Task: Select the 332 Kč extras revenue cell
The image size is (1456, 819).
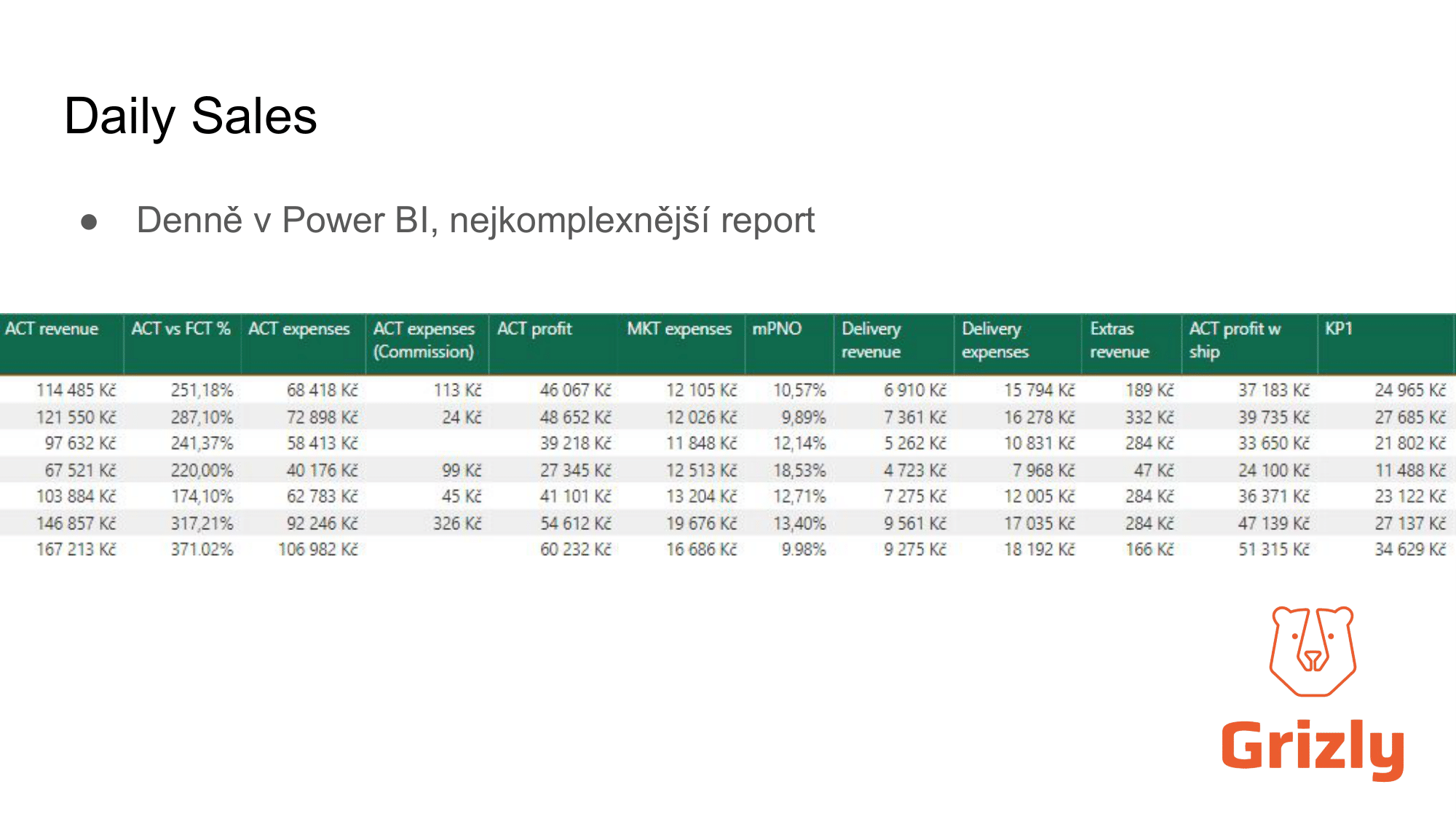Action: (1150, 417)
